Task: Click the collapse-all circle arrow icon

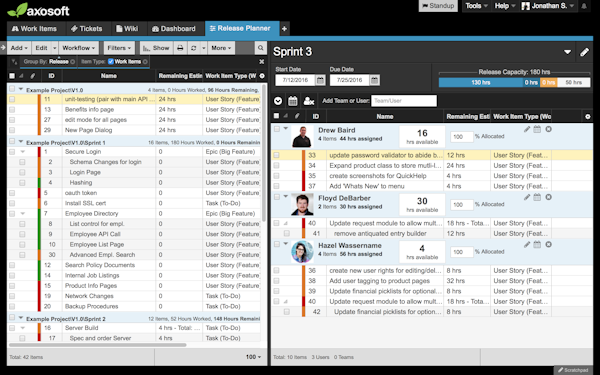Action: click(x=278, y=101)
